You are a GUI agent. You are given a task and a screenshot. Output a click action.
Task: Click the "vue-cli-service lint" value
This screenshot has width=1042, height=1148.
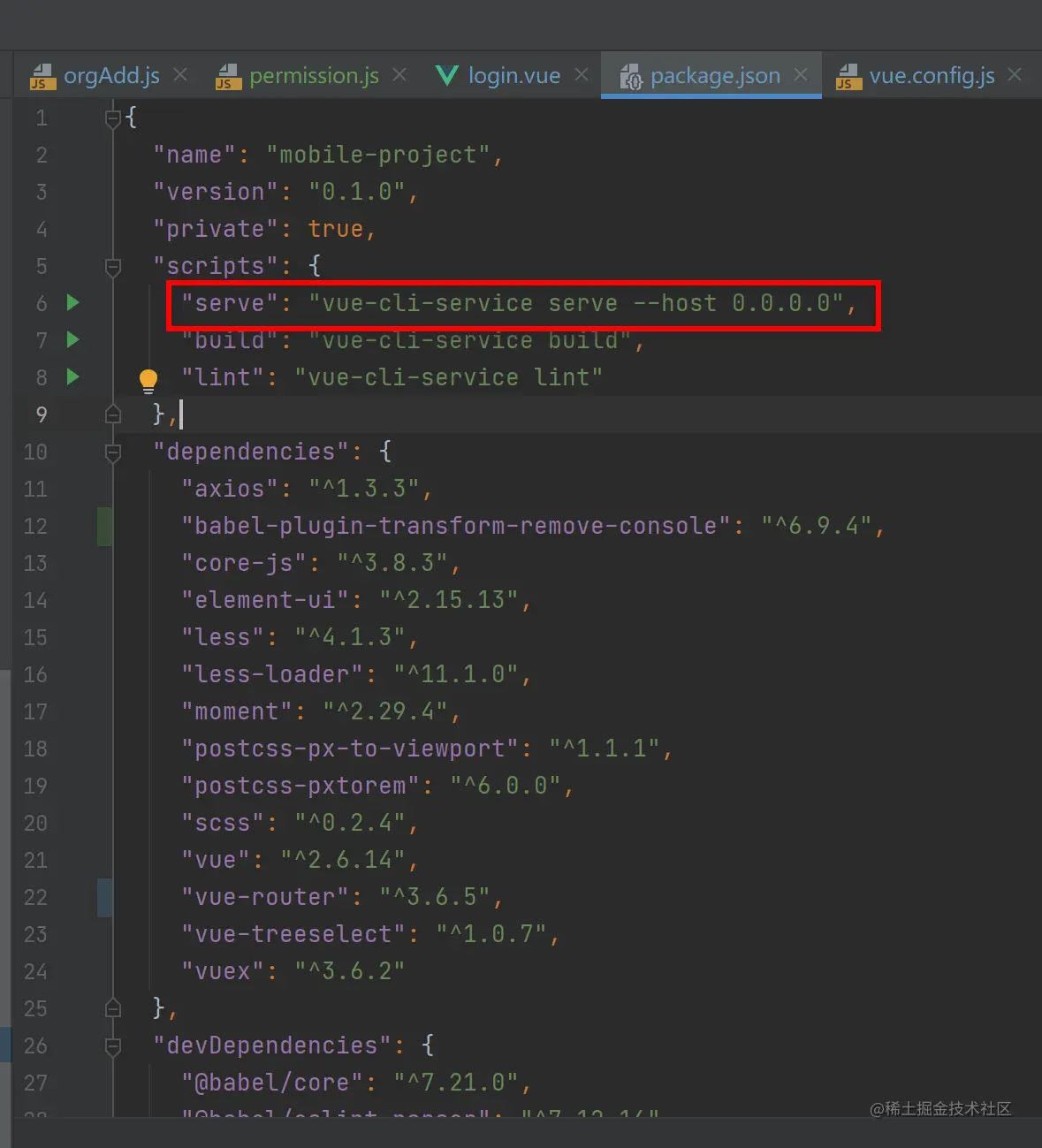pyautogui.click(x=449, y=378)
